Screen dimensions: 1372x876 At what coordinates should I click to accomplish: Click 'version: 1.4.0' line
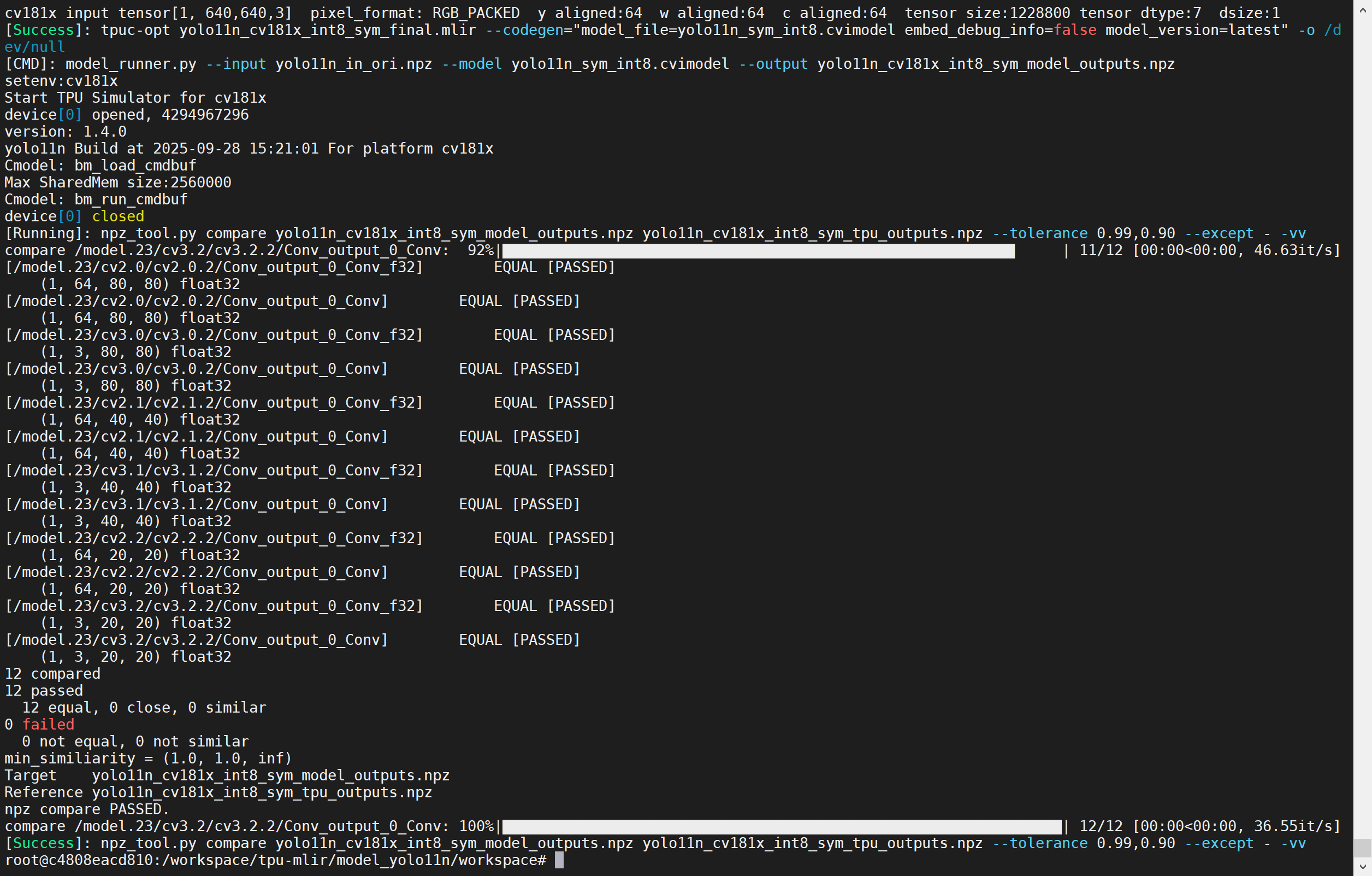66,132
